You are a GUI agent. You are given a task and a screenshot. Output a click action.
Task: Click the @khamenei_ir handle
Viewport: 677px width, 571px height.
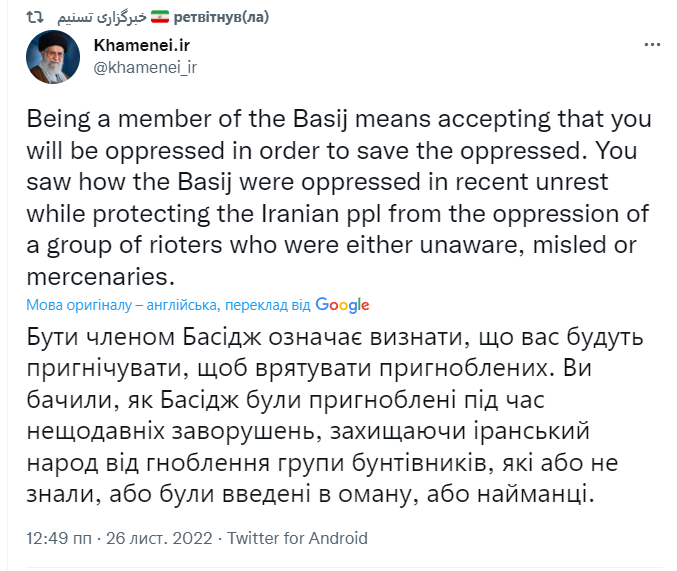(x=145, y=67)
